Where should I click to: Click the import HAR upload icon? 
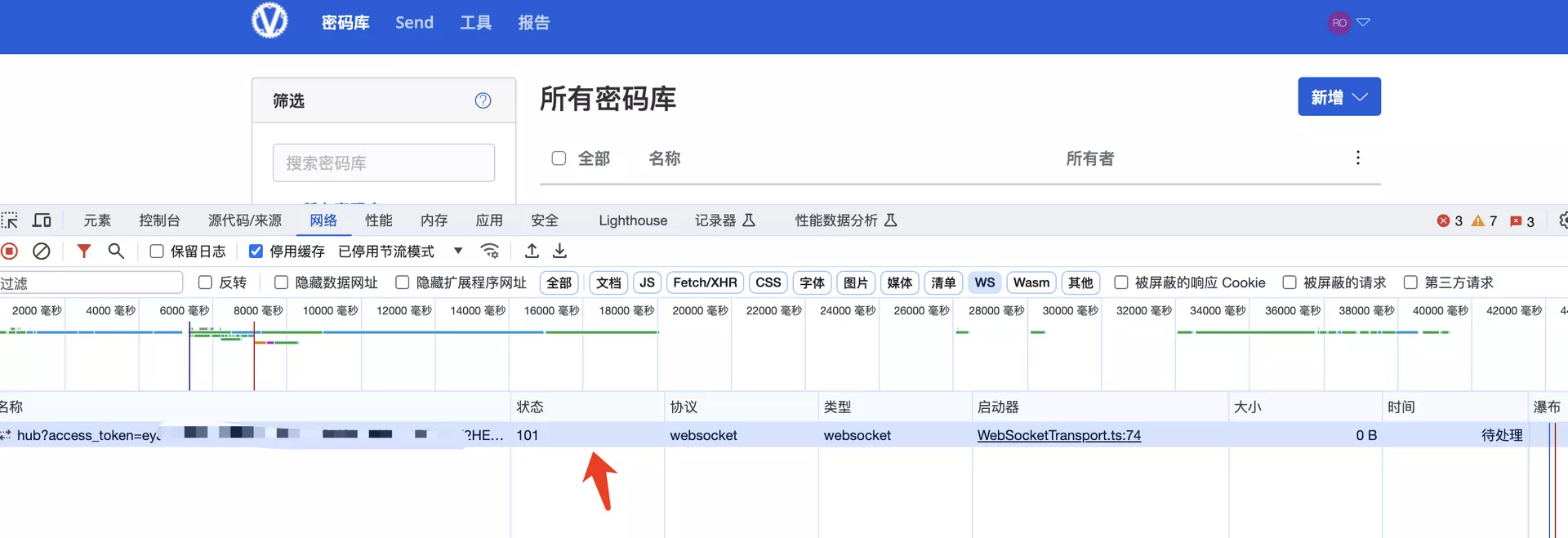(x=532, y=251)
